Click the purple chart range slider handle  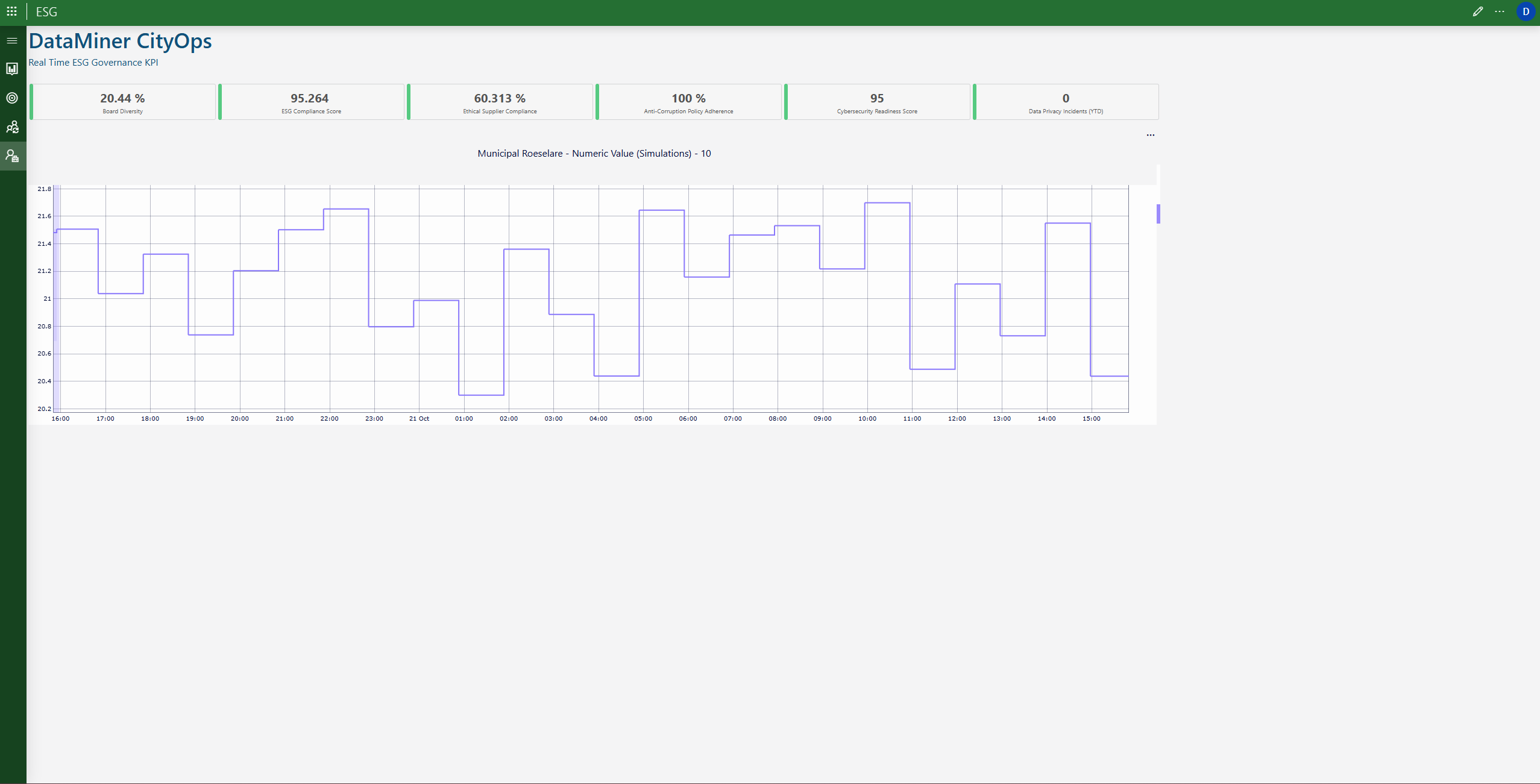tap(1158, 214)
